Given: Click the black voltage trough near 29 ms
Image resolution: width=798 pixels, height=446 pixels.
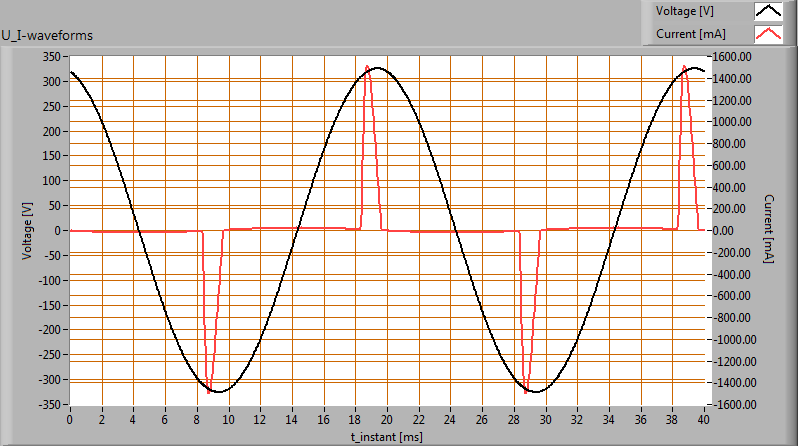Looking at the screenshot, I should (535, 391).
